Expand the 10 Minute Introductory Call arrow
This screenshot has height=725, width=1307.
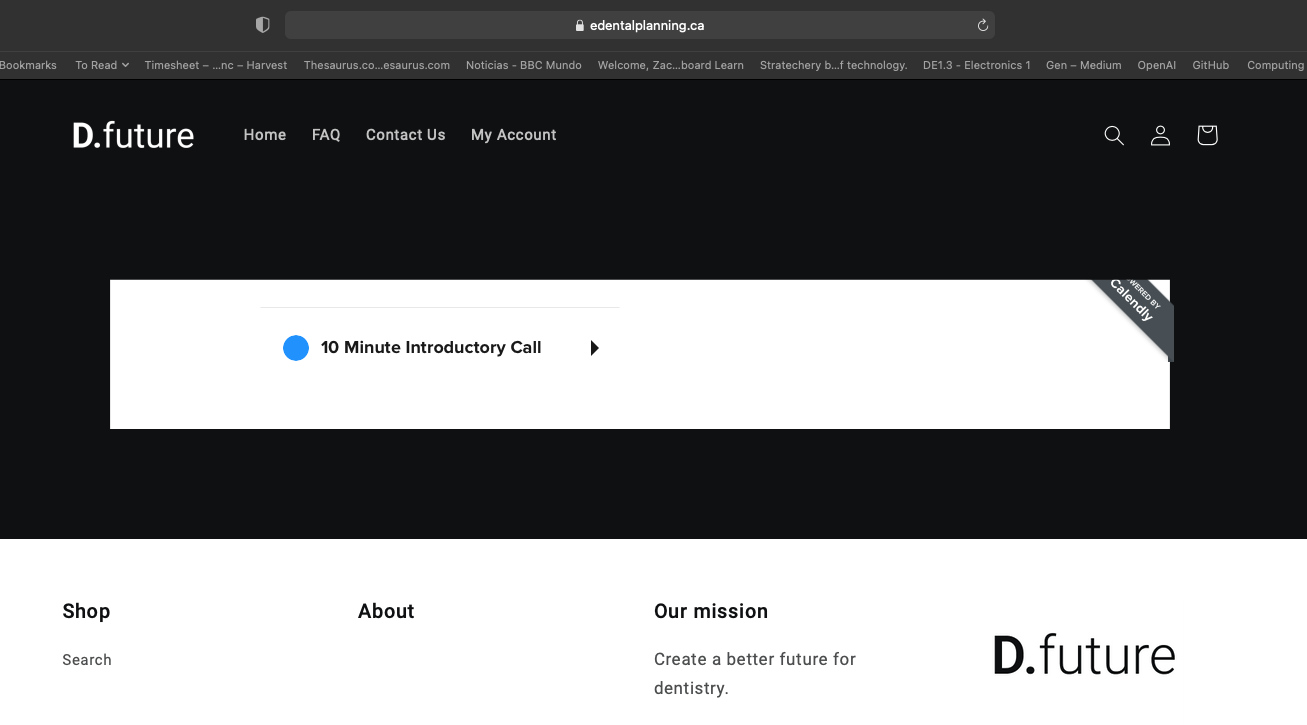point(594,348)
